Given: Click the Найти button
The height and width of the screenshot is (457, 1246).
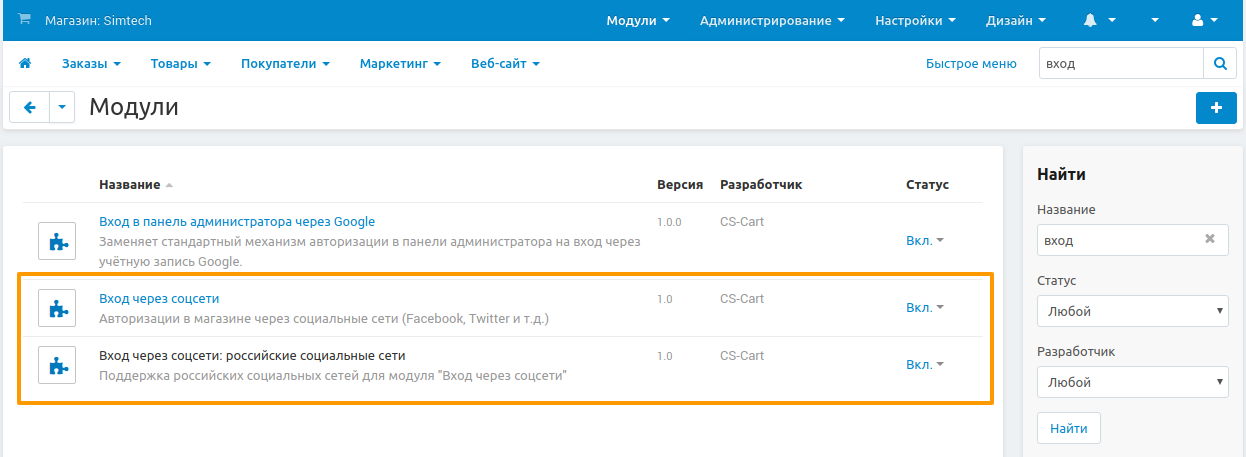Looking at the screenshot, I should click(x=1068, y=428).
